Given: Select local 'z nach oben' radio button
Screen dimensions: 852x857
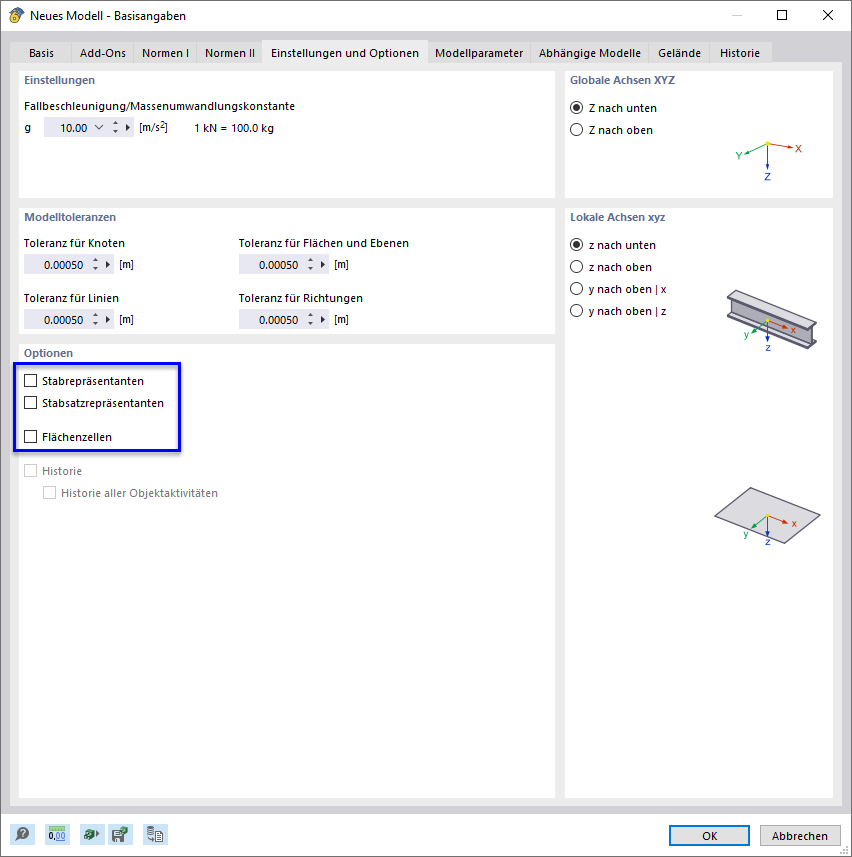Looking at the screenshot, I should [x=577, y=267].
